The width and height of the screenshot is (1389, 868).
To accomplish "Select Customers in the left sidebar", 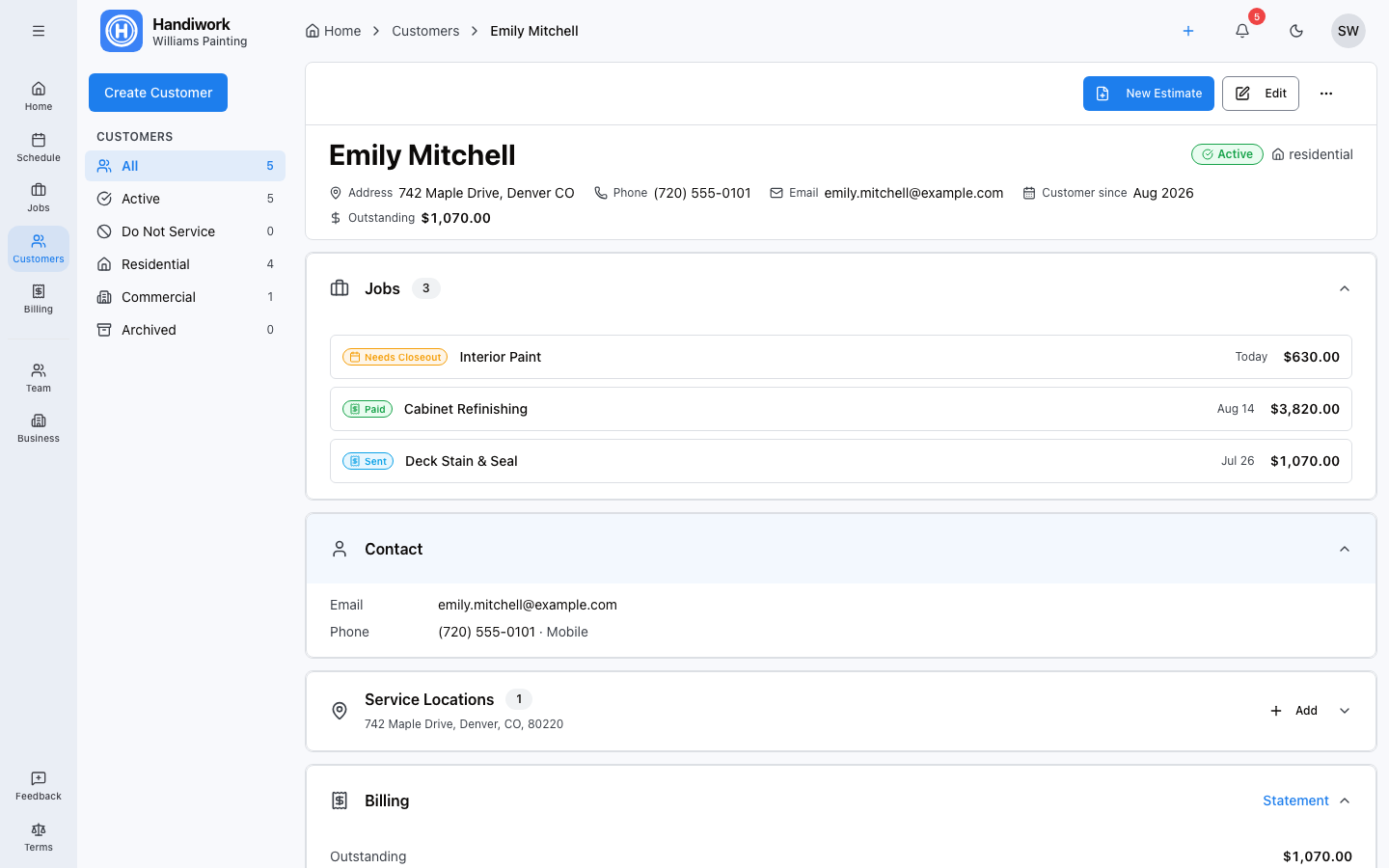I will 39,249.
